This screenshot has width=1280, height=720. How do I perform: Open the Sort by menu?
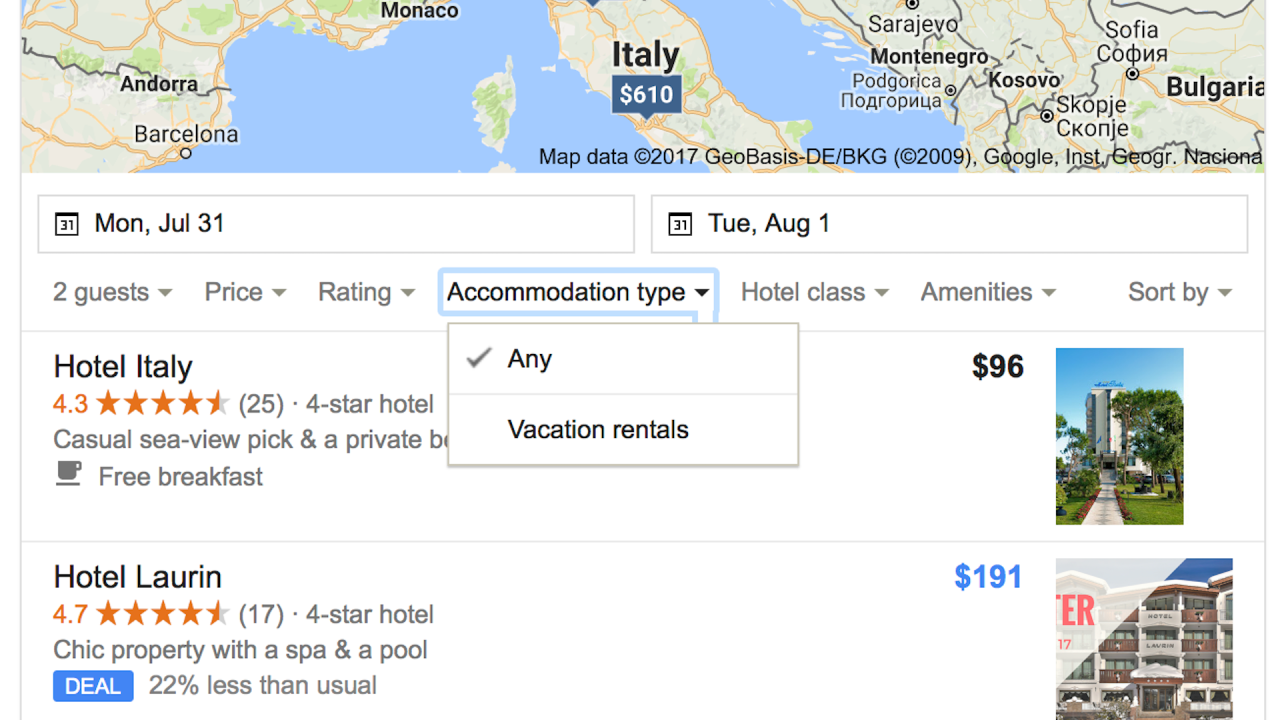1179,292
